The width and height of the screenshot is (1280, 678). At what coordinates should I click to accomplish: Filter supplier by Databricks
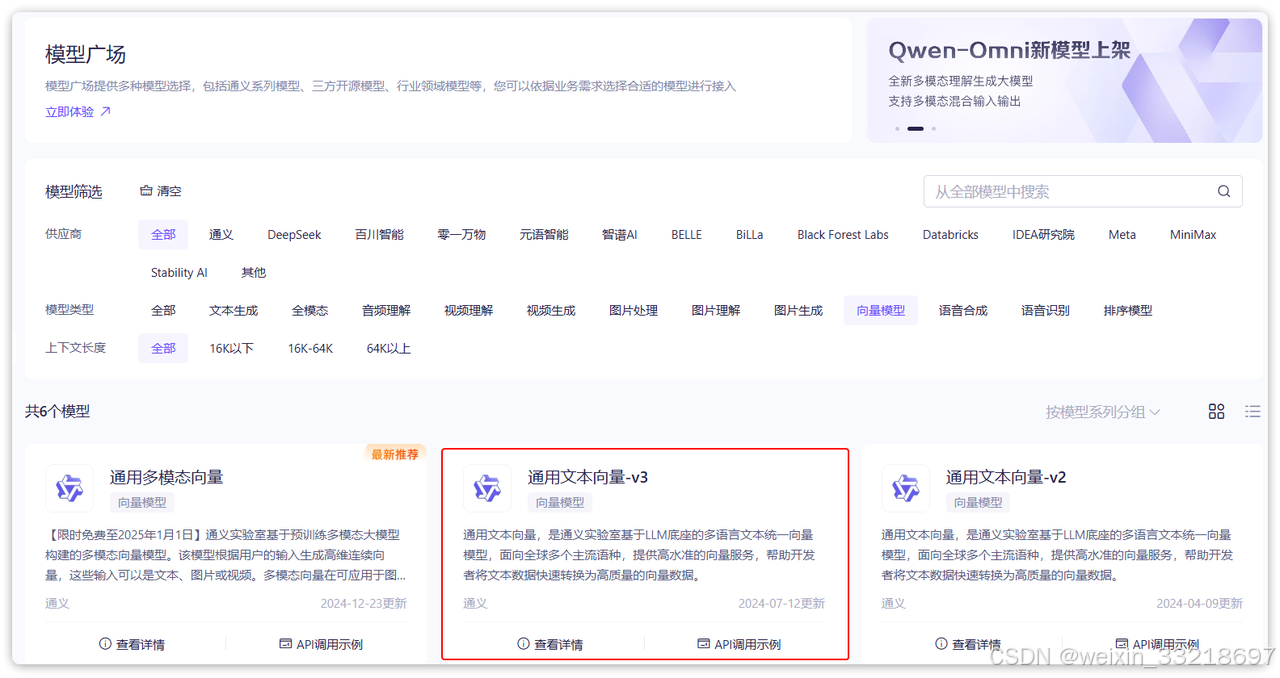(950, 234)
